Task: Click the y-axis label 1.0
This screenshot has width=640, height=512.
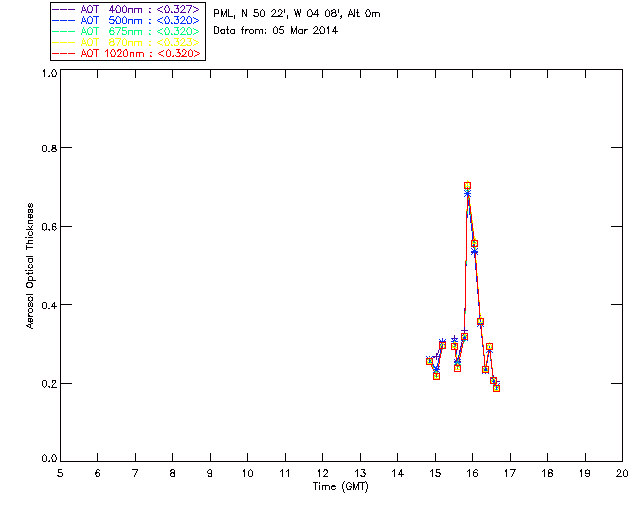Action: pyautogui.click(x=49, y=73)
